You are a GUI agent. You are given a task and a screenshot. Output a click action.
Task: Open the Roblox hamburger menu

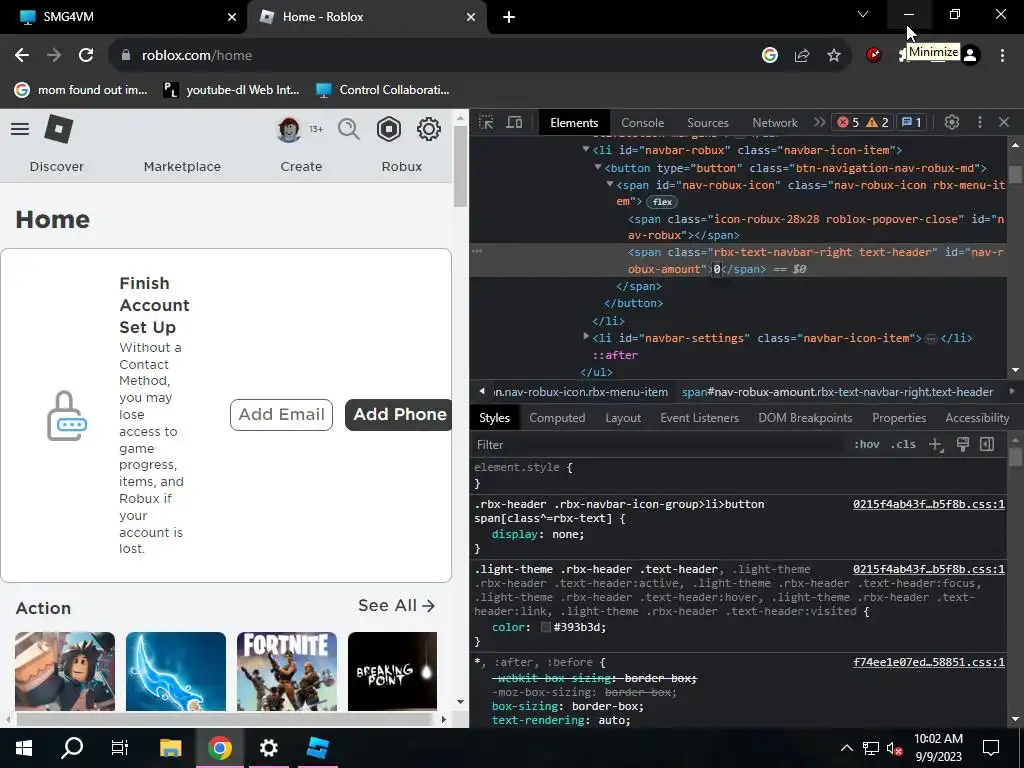20,129
